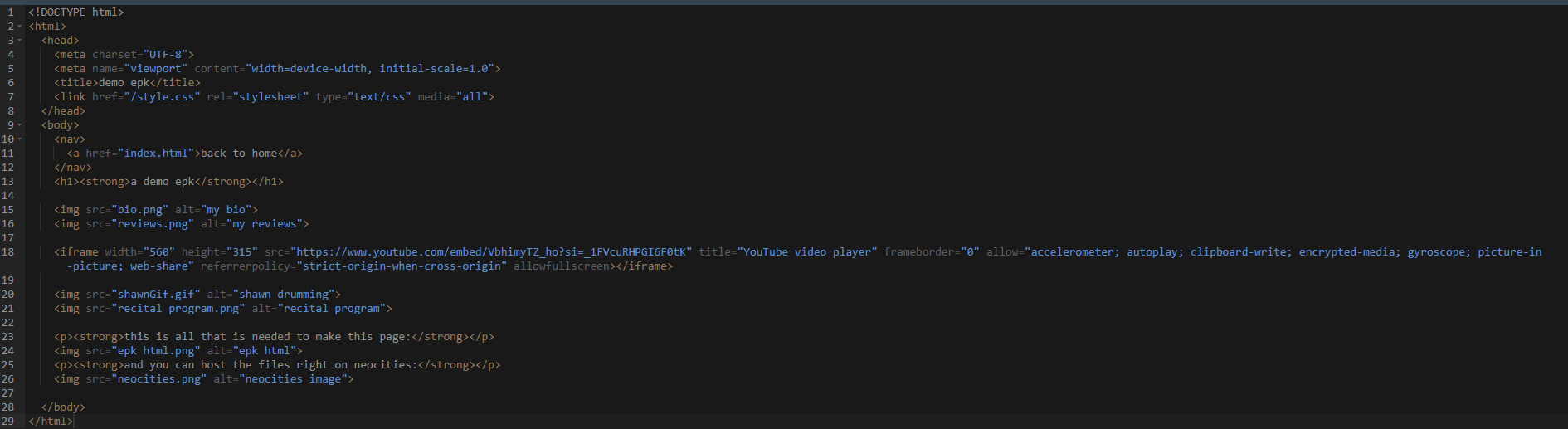Click the "back to home" anchor text
1568x429 pixels.
point(239,154)
